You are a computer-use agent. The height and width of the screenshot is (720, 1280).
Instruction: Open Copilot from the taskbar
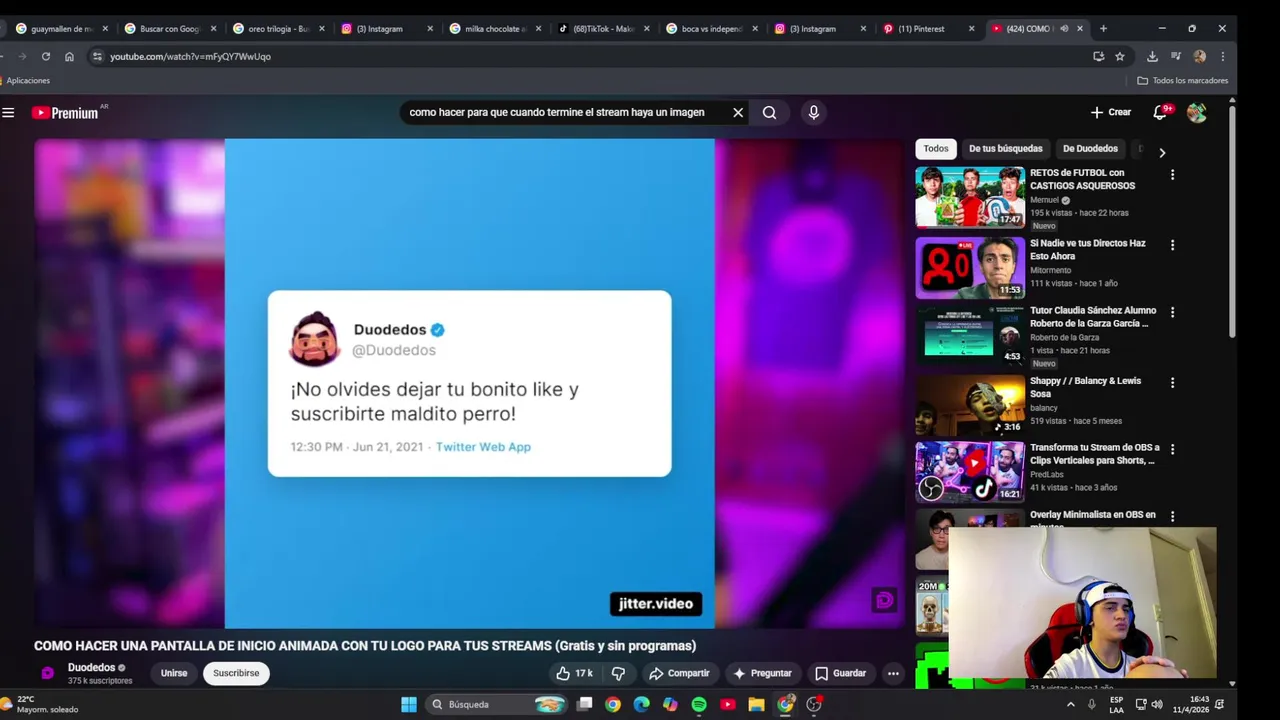pos(670,704)
